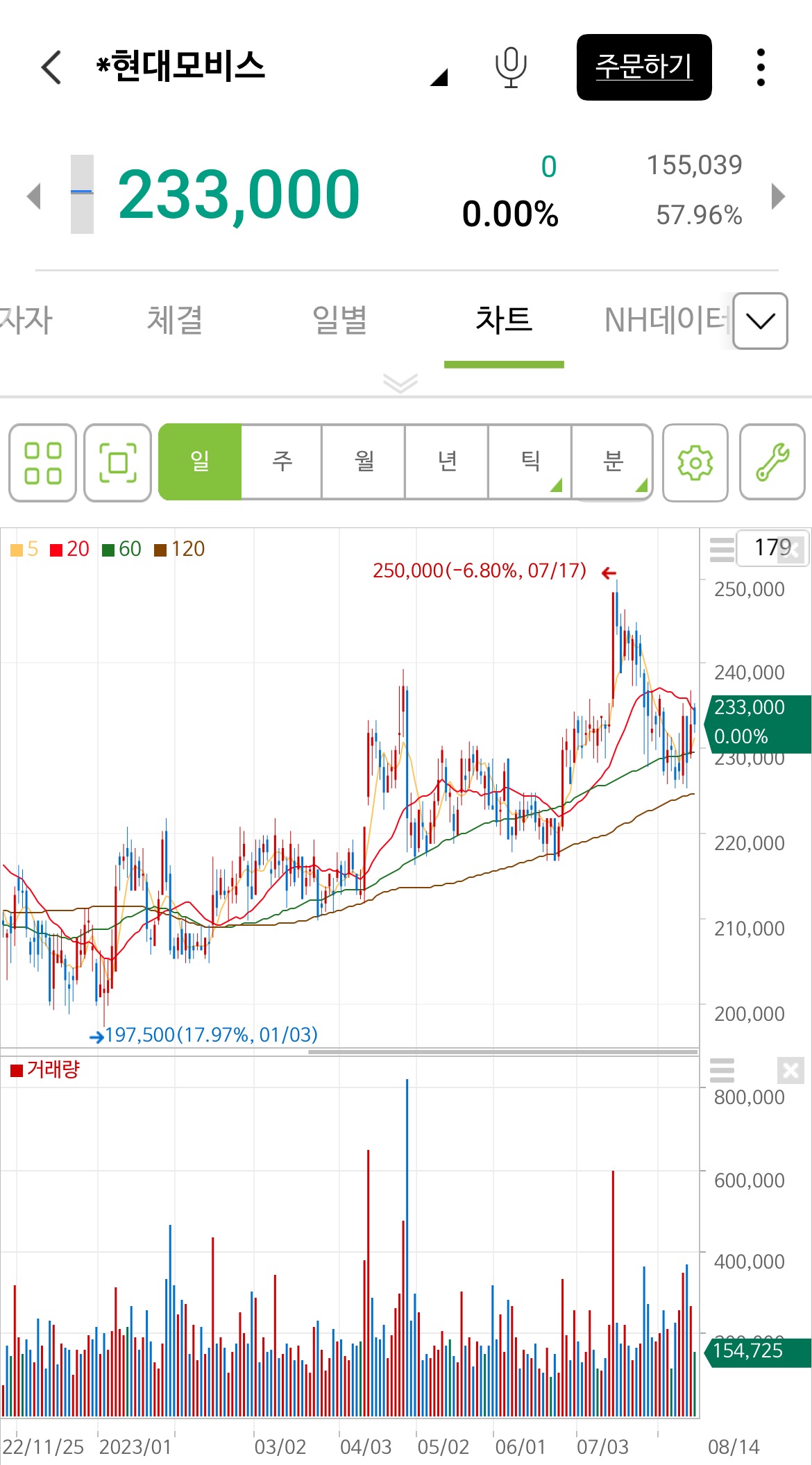Screen dimensions: 812x1465
Task: Select the 차트 tab
Action: pos(504,320)
